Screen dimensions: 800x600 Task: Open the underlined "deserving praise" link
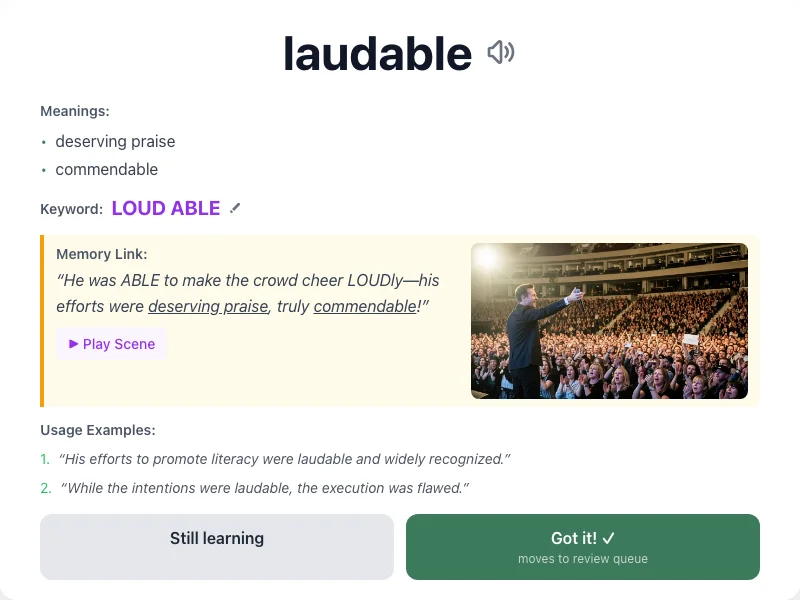click(x=208, y=307)
